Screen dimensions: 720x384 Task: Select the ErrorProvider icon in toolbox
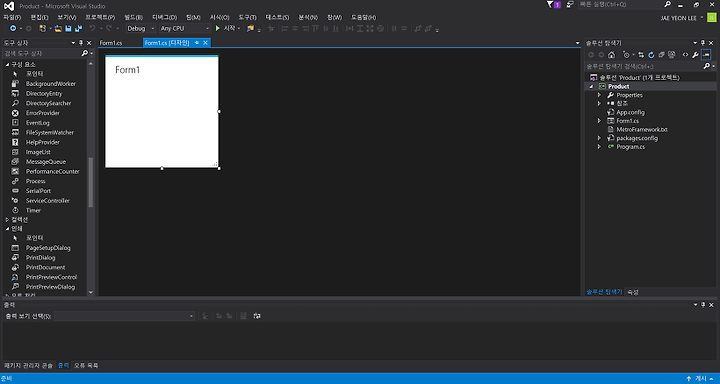point(15,113)
